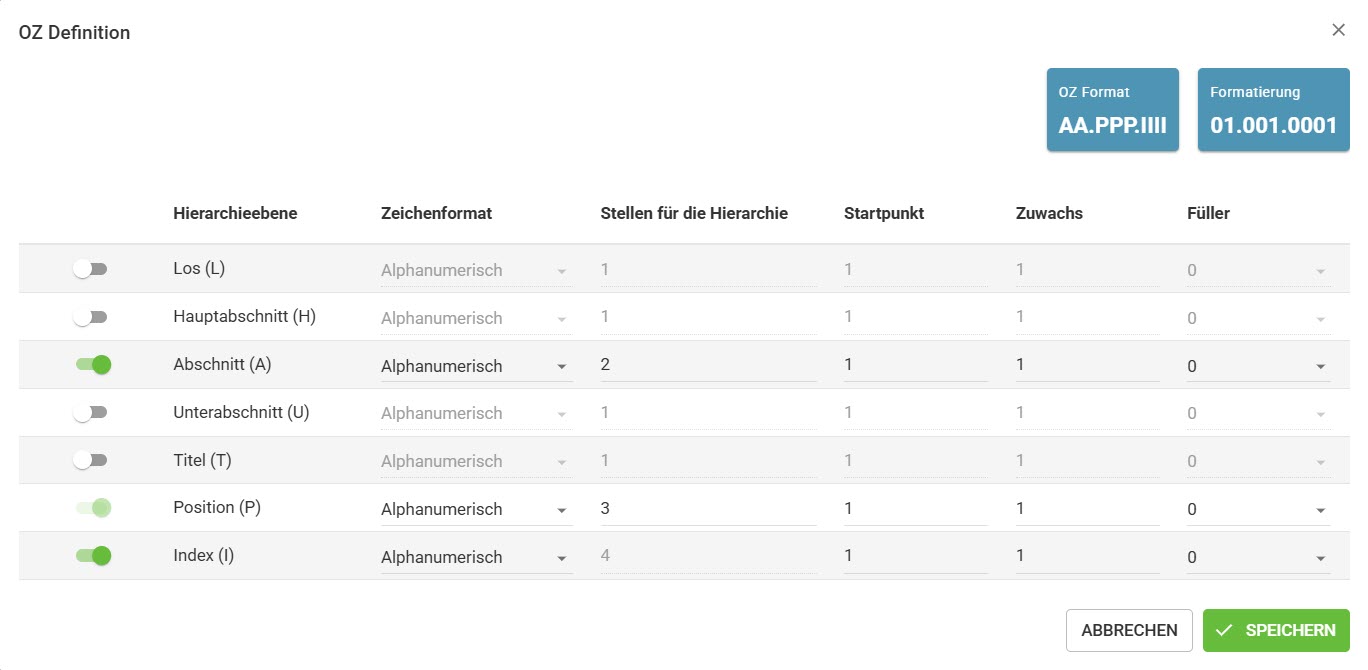
Task: Open Füller dropdown in Abschnitt row
Action: pos(1259,366)
